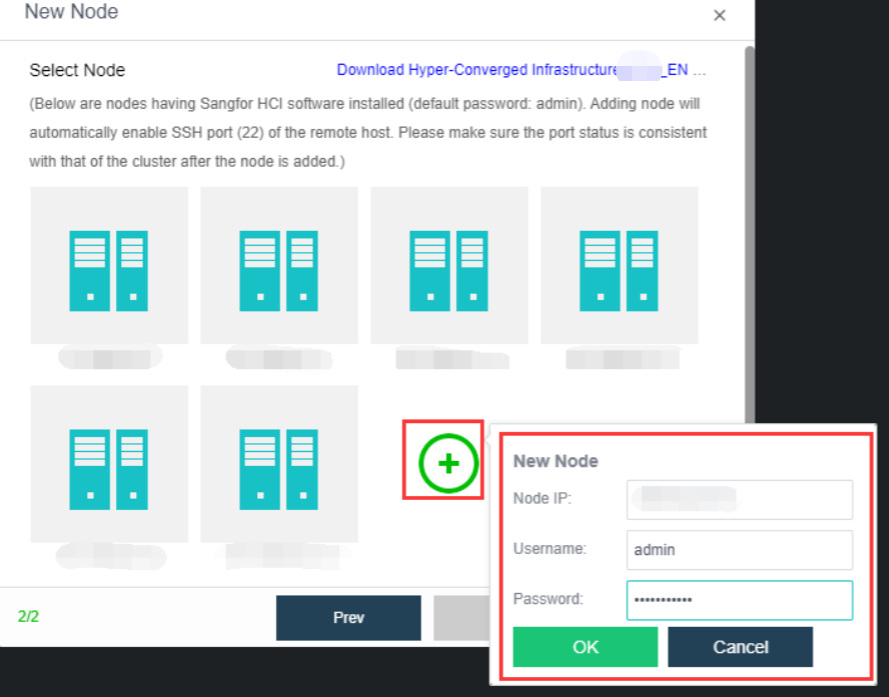
Task: Click the Select Node heading
Action: coord(77,70)
